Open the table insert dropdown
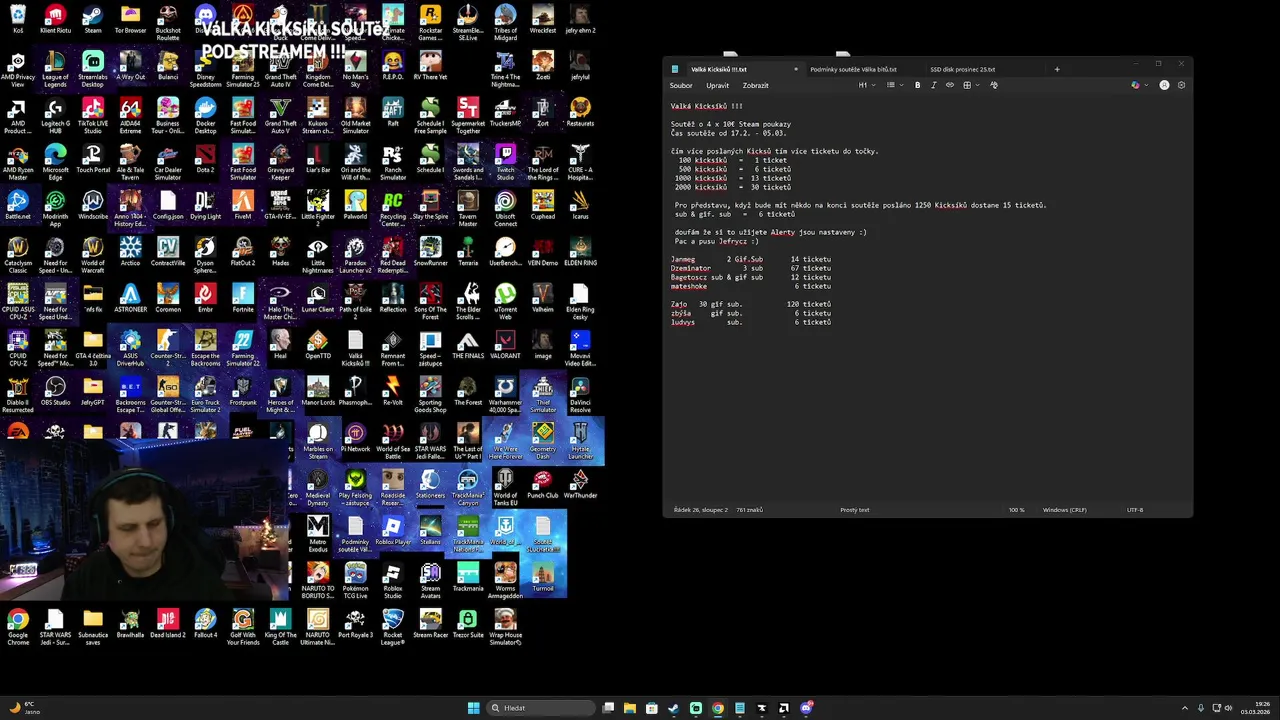Screen dimensions: 1280x720 click(969, 85)
